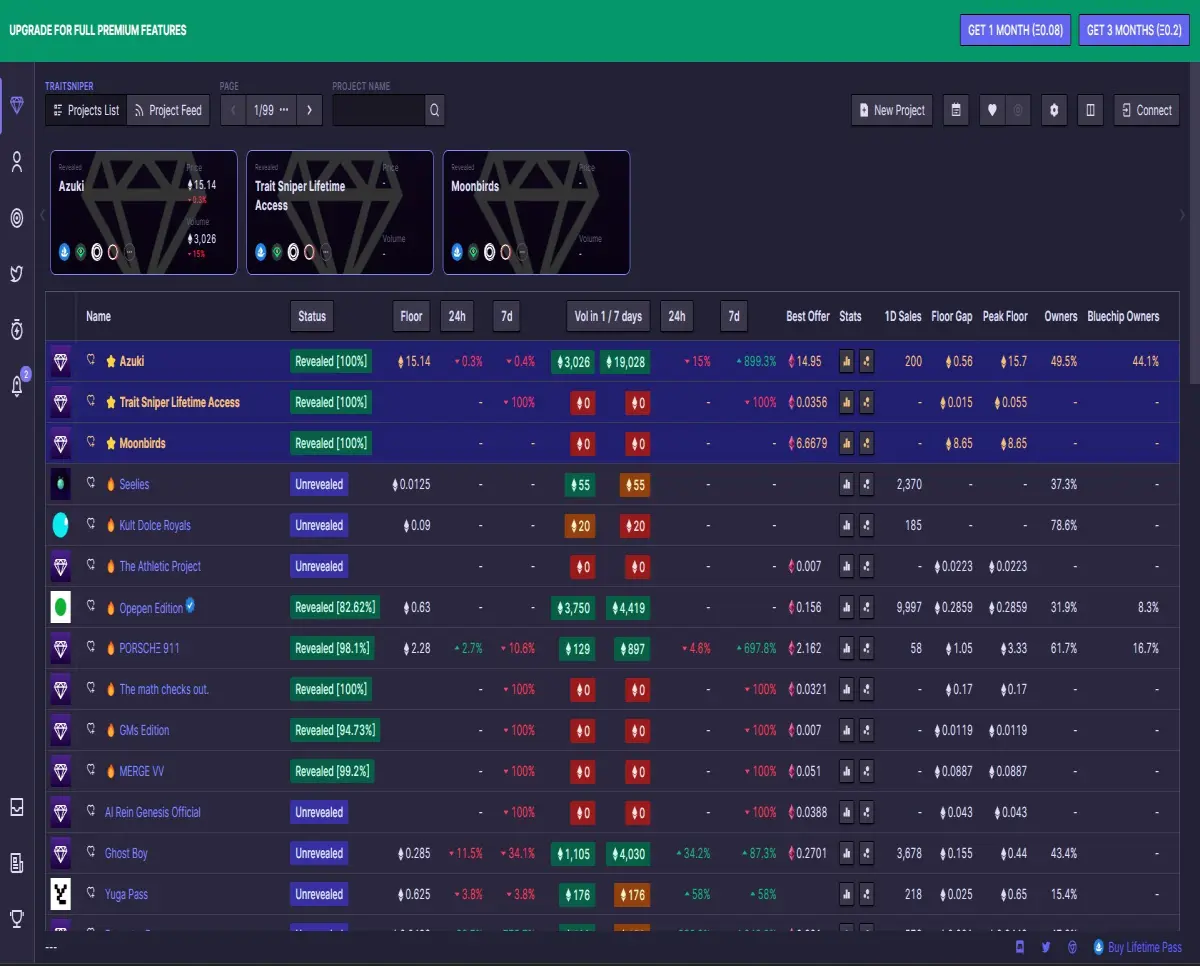Click into Project Name search field
The image size is (1200, 966).
point(378,110)
